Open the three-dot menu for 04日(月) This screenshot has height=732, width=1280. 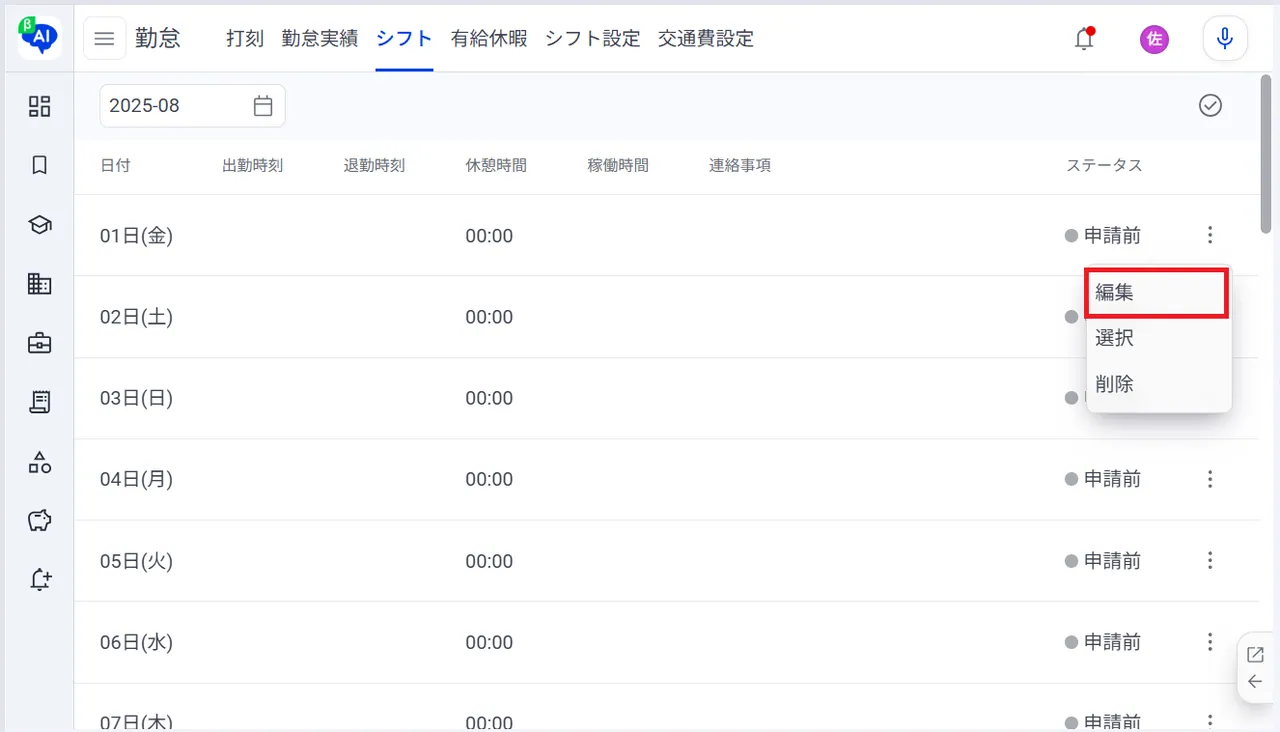pos(1210,479)
